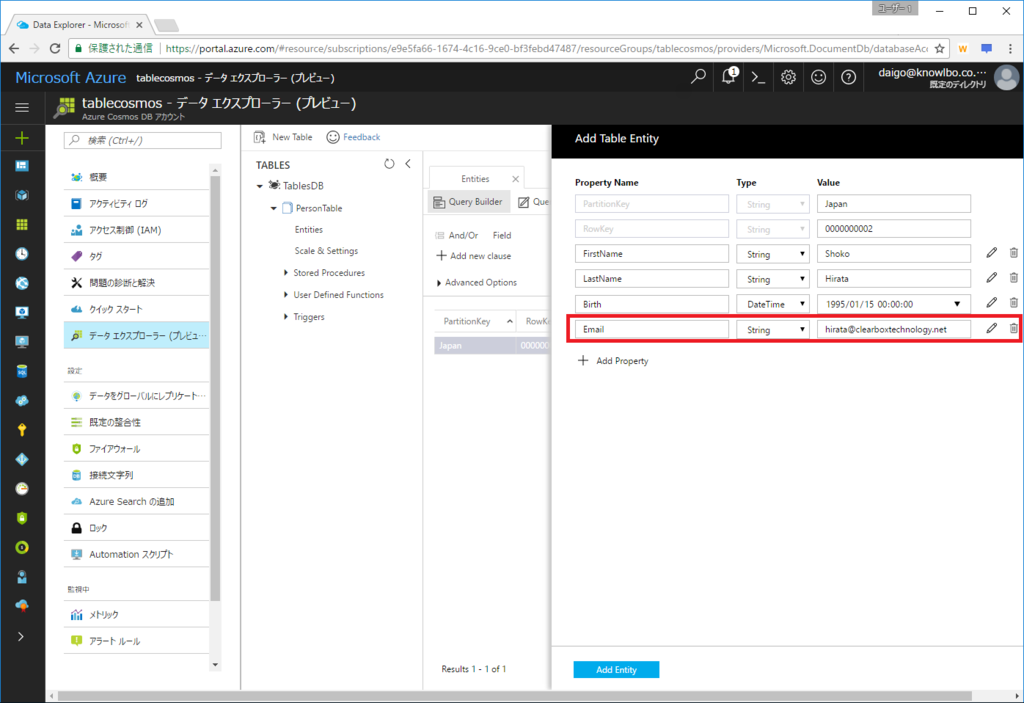1024x703 pixels.
Task: Expand the bottom left rail chevron
Action: click(x=21, y=636)
